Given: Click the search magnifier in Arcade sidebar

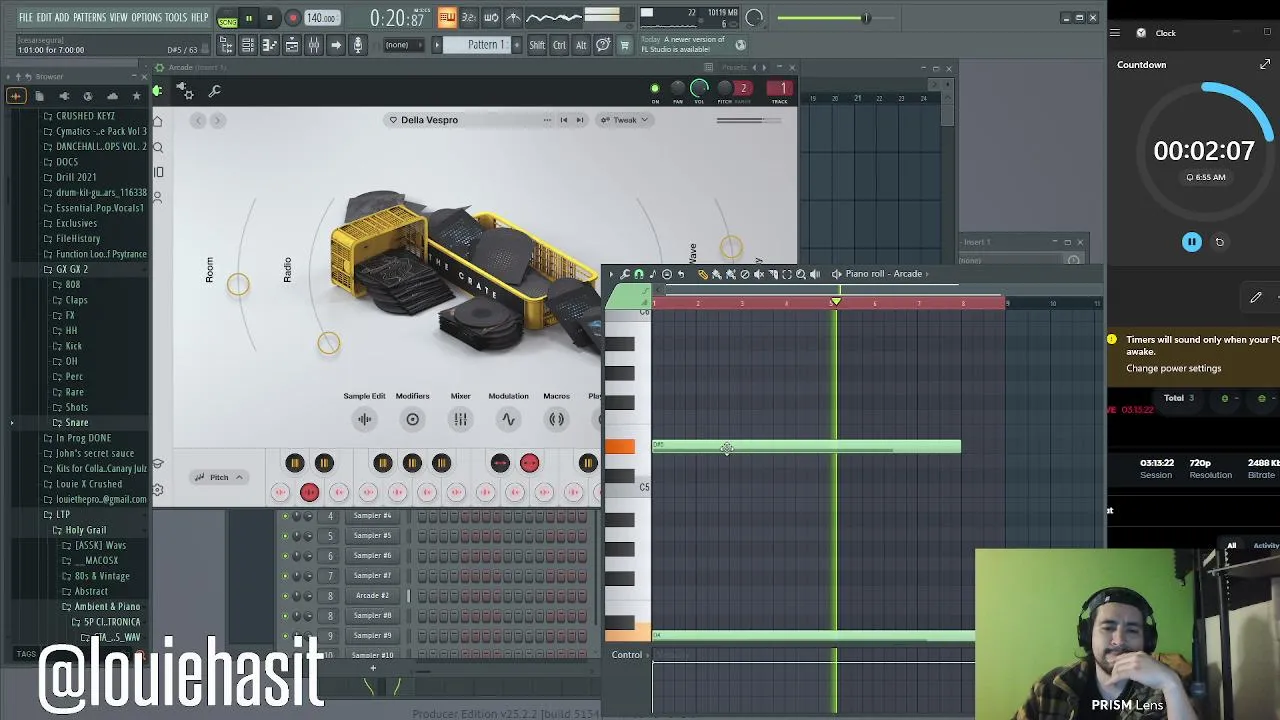Looking at the screenshot, I should click(x=158, y=147).
